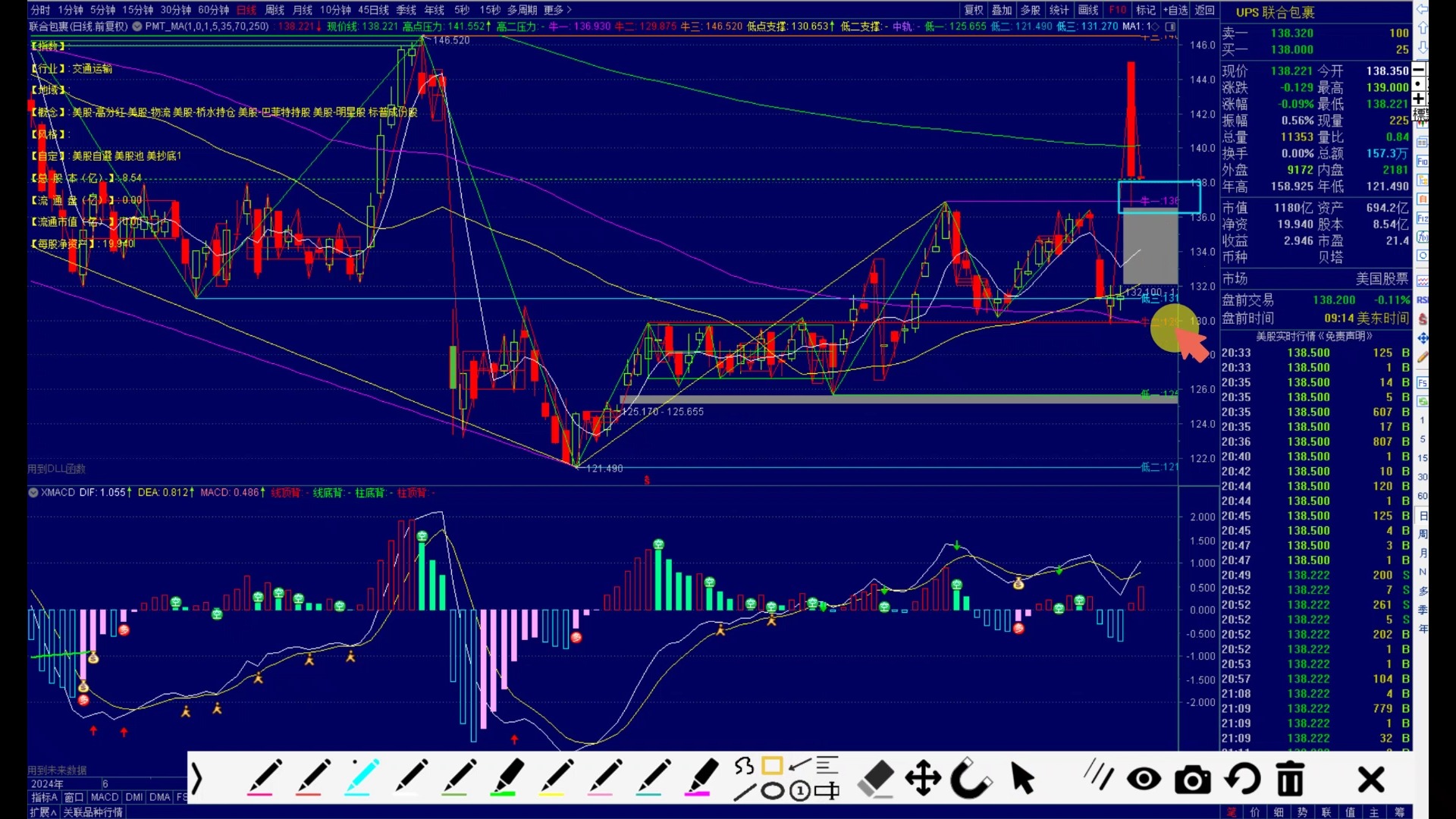Close the annotation toolbar
This screenshot has width=1456, height=819.
(x=1371, y=780)
